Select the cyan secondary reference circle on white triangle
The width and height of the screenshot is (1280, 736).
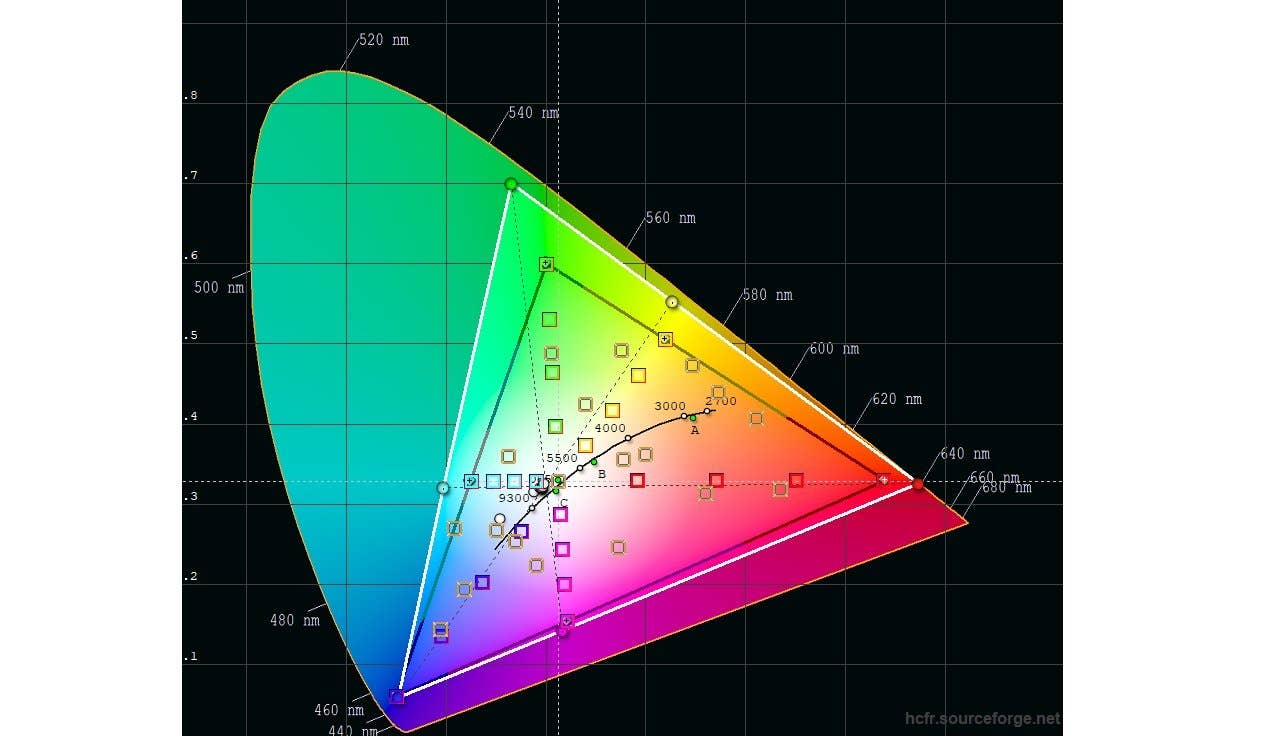click(443, 488)
